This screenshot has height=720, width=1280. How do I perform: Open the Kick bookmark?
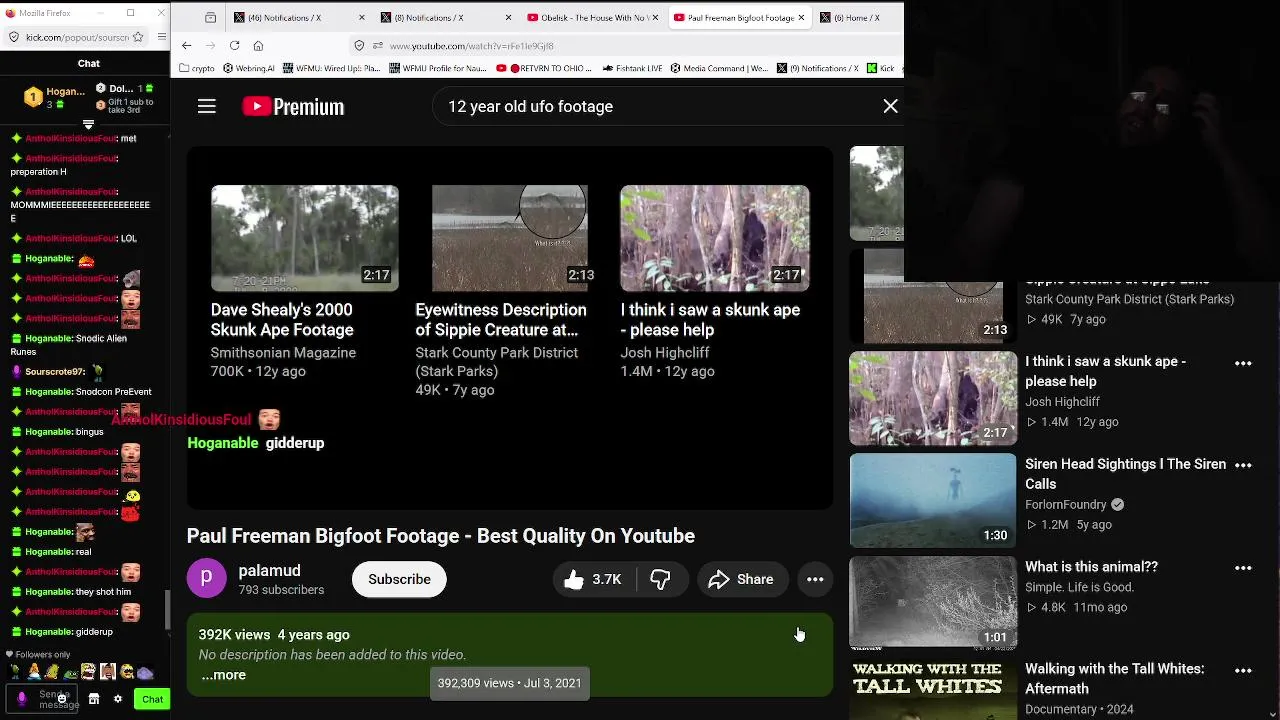click(x=883, y=68)
